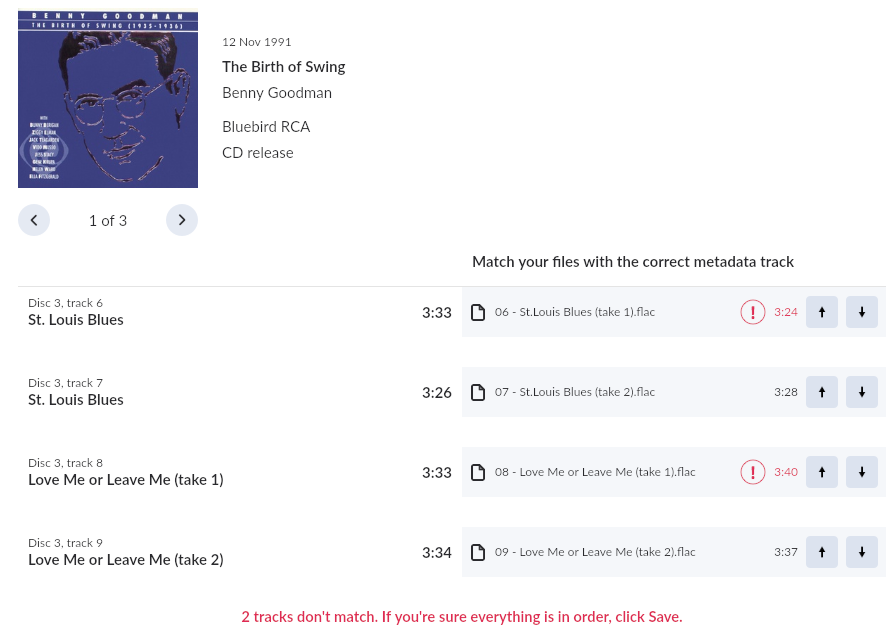Open Benny Goodman artist name
Image resolution: width=886 pixels, height=632 pixels.
coord(277,93)
